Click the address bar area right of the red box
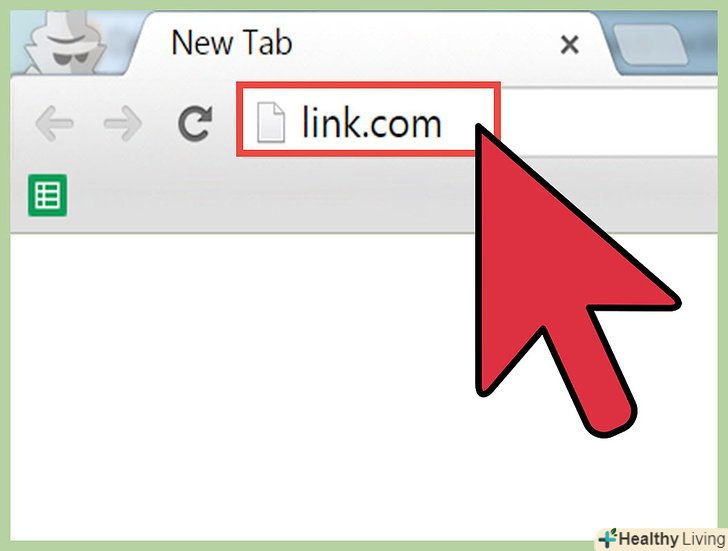Image resolution: width=728 pixels, height=551 pixels. click(x=608, y=122)
